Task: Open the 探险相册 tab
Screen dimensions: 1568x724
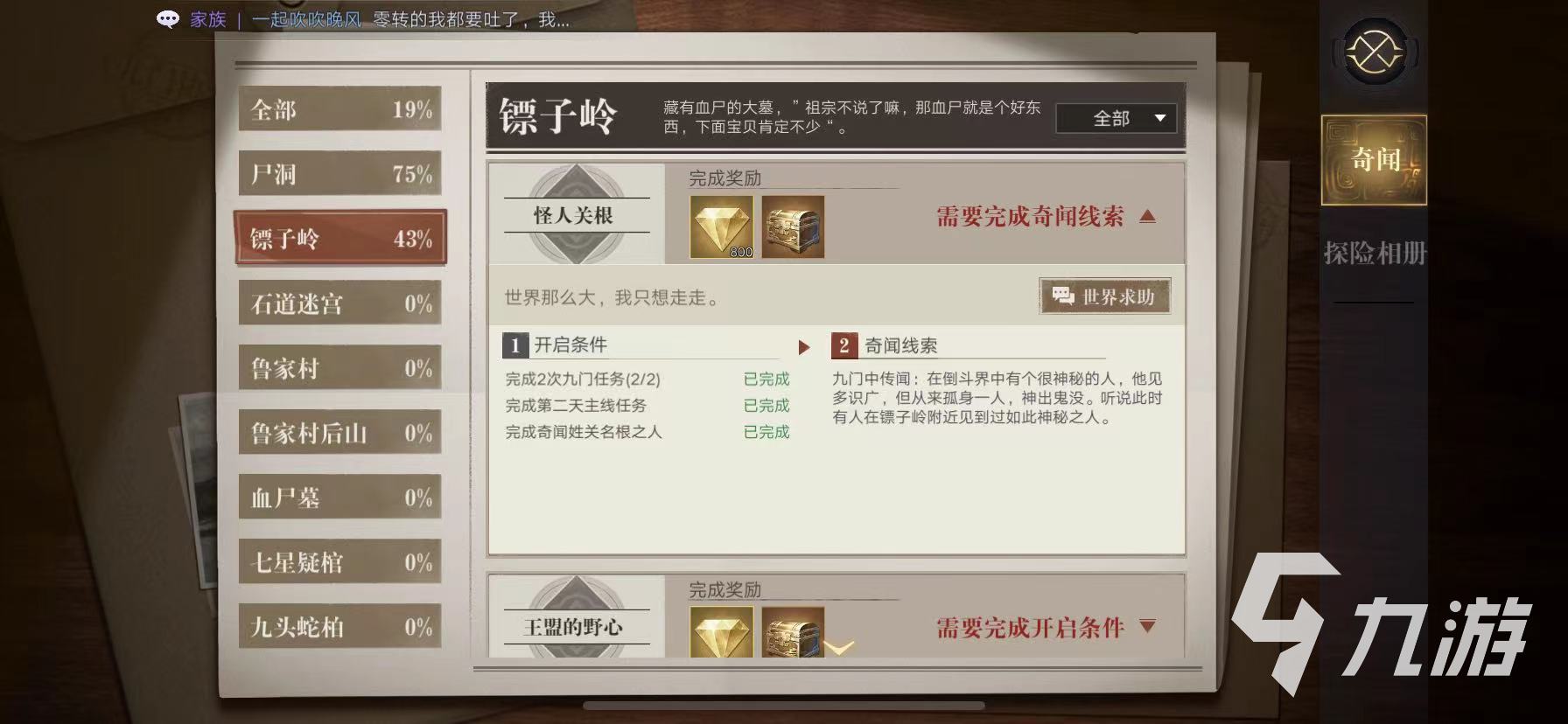Action: pos(1375,254)
